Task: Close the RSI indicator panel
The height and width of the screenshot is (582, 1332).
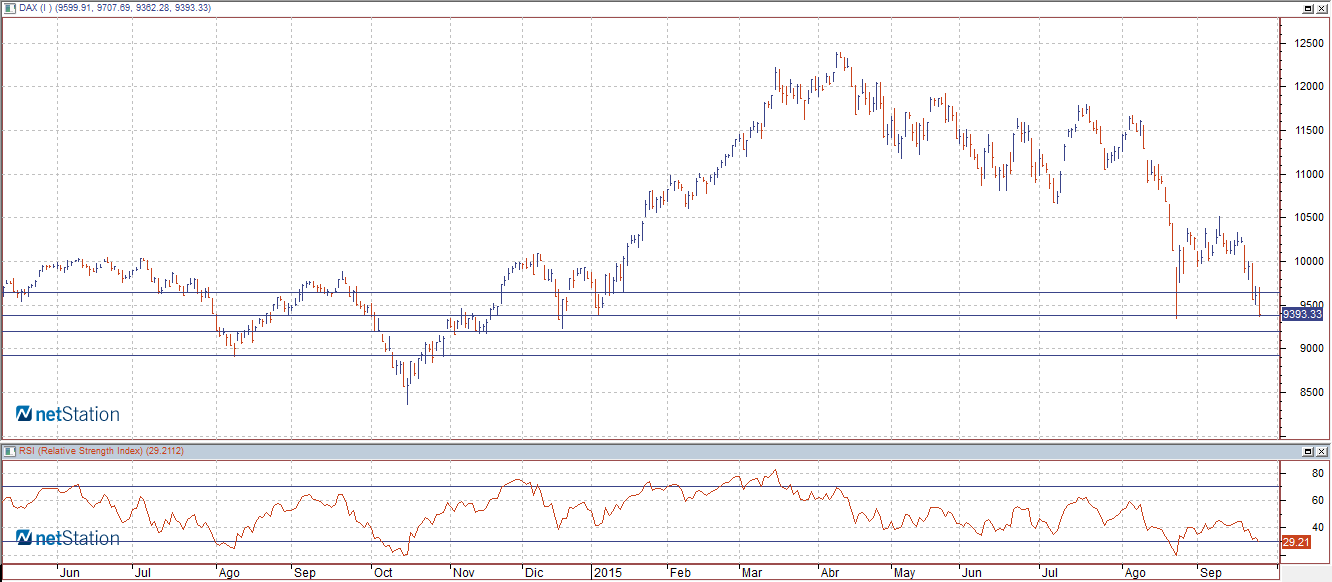Action: pyautogui.click(x=1322, y=452)
